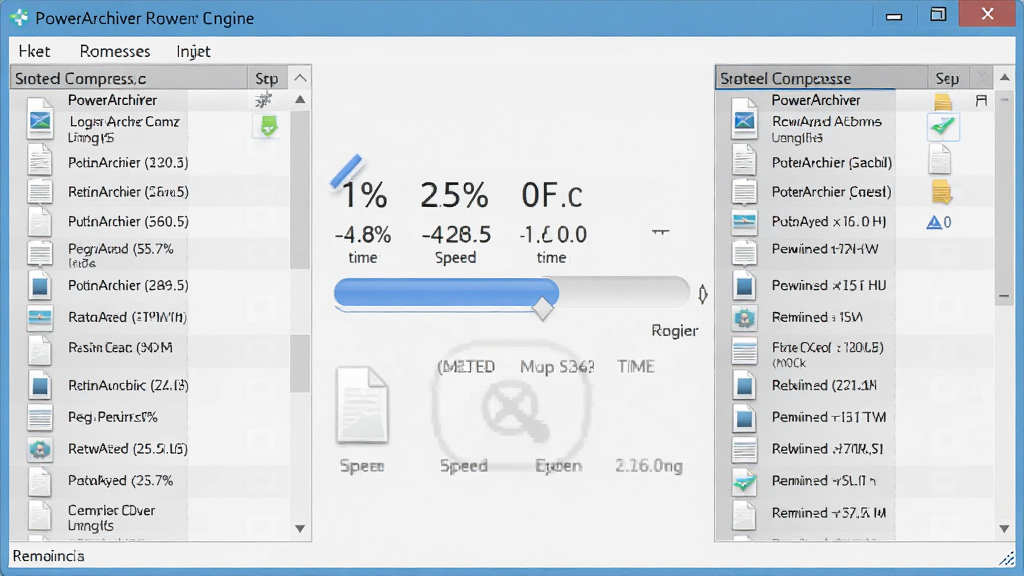The height and width of the screenshot is (576, 1024).
Task: Sort by the Sroteel Compesse column header
Action: click(x=822, y=78)
